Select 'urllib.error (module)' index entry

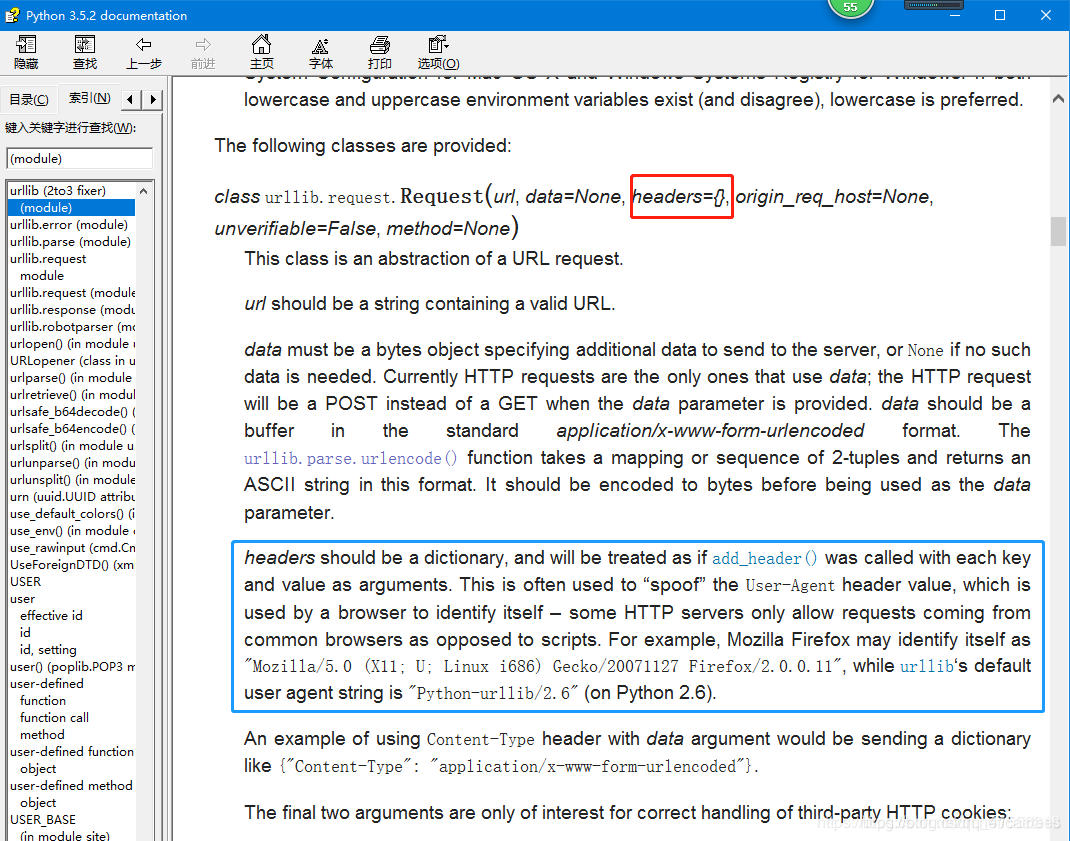coord(69,225)
